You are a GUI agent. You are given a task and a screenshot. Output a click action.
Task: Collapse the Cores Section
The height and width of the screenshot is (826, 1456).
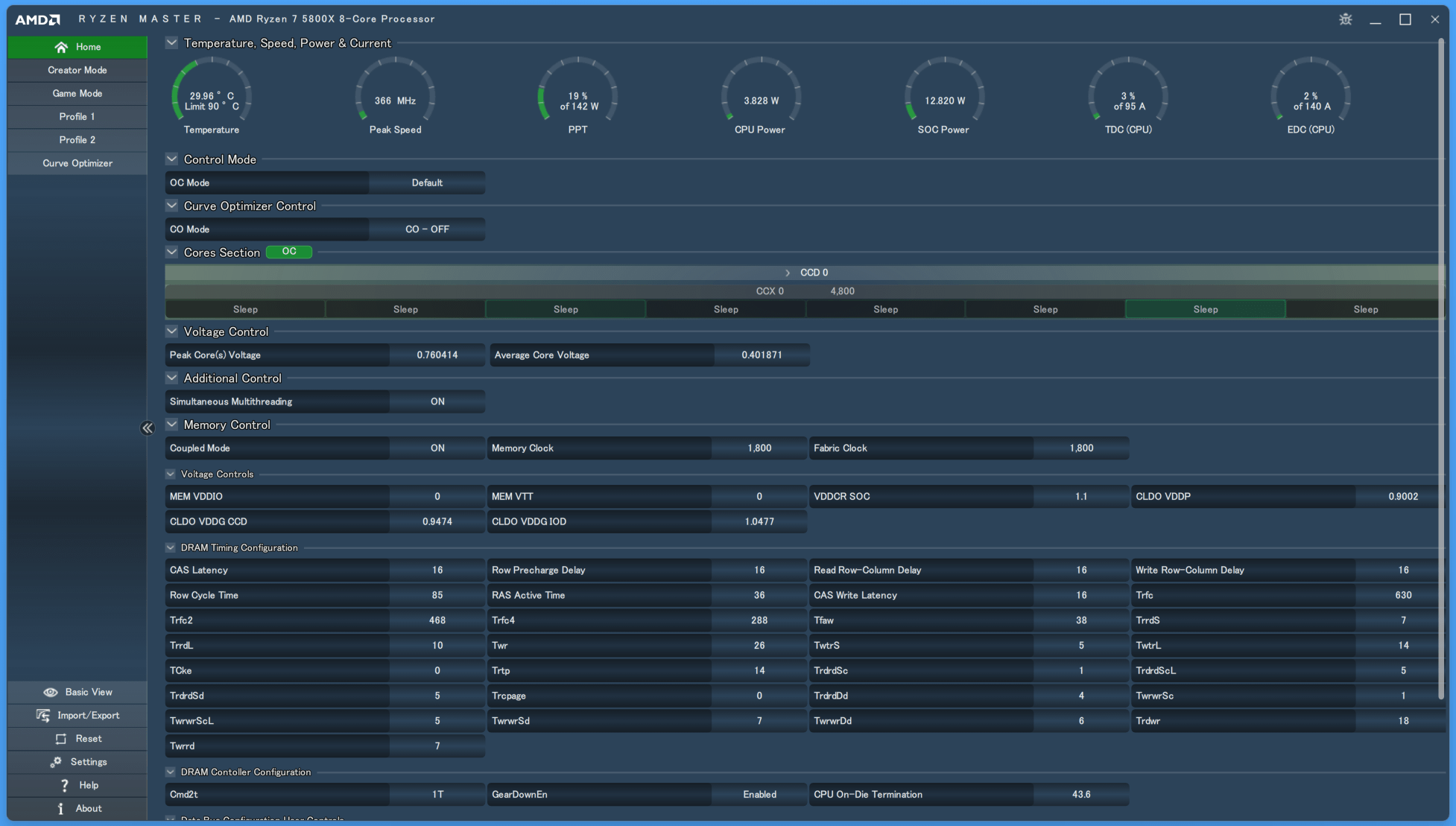172,252
